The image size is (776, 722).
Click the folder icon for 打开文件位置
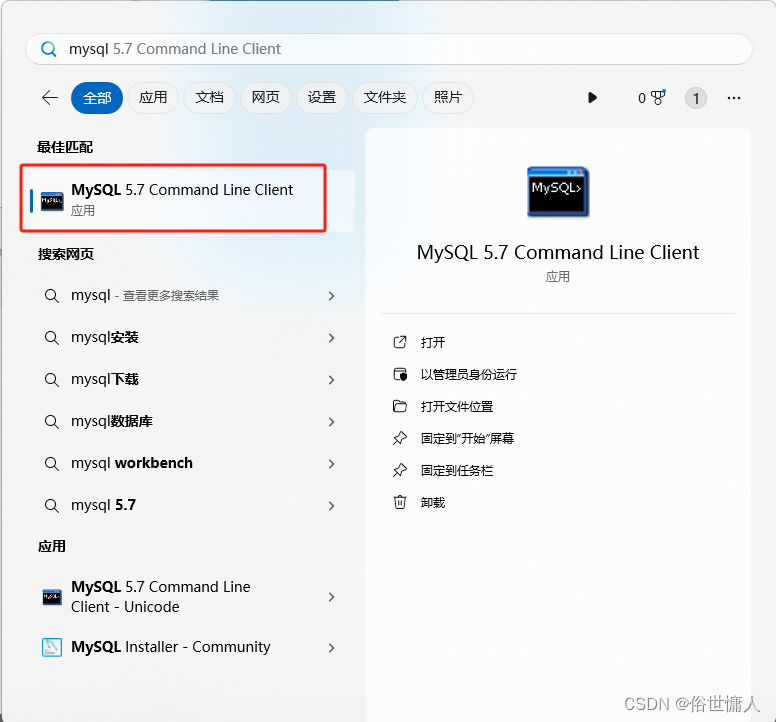point(400,406)
